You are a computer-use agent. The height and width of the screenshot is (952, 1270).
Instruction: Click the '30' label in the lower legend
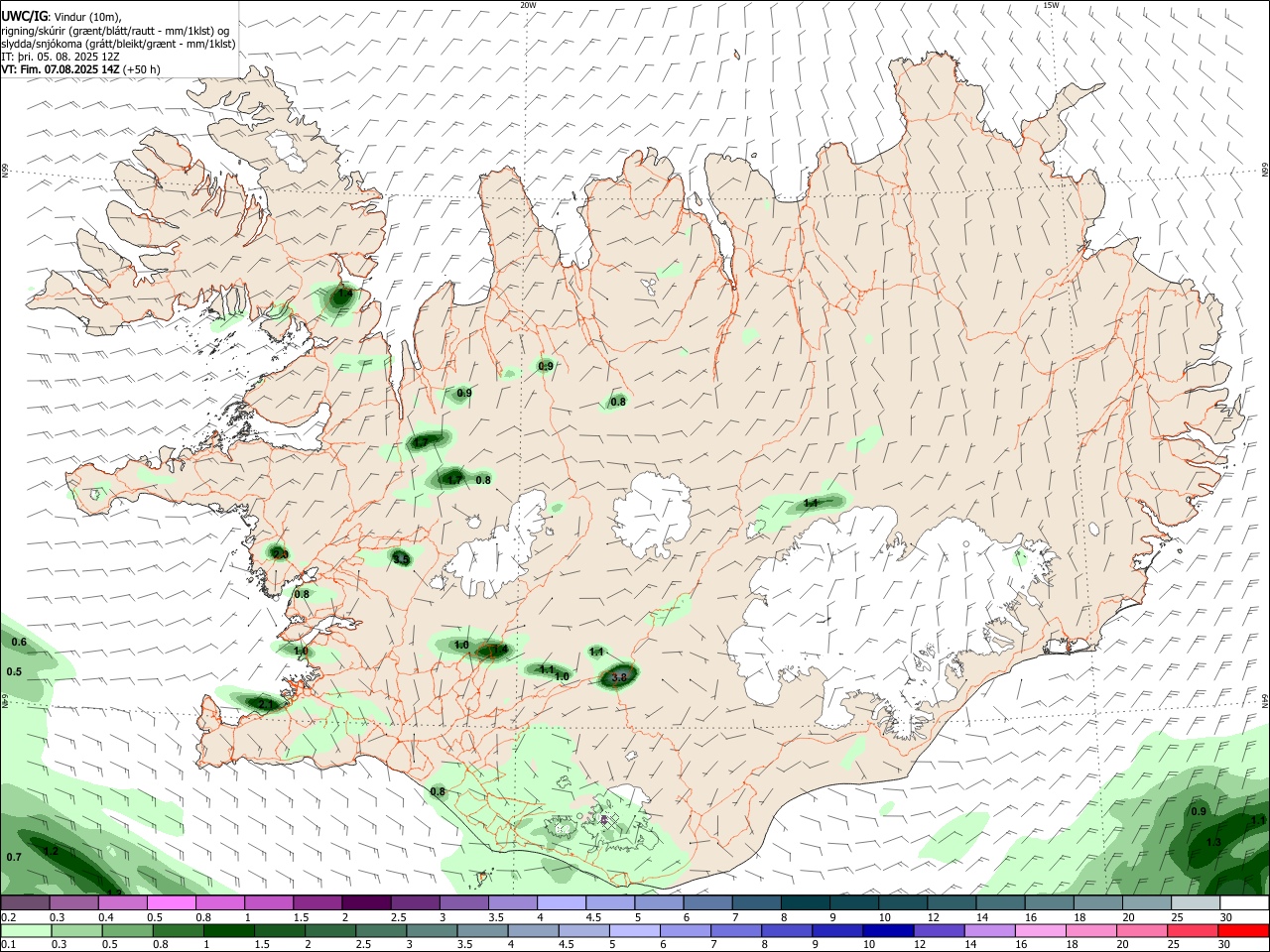coord(1225,945)
